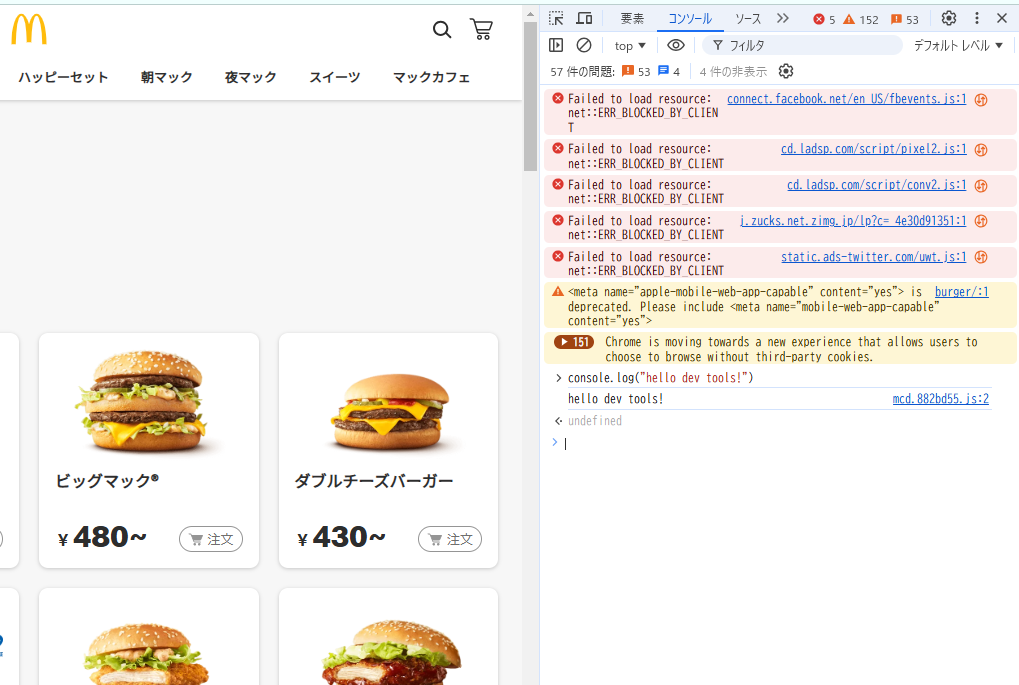Focus the フィルタ filter input field
Viewport: 1019px width, 685px height.
coord(803,45)
